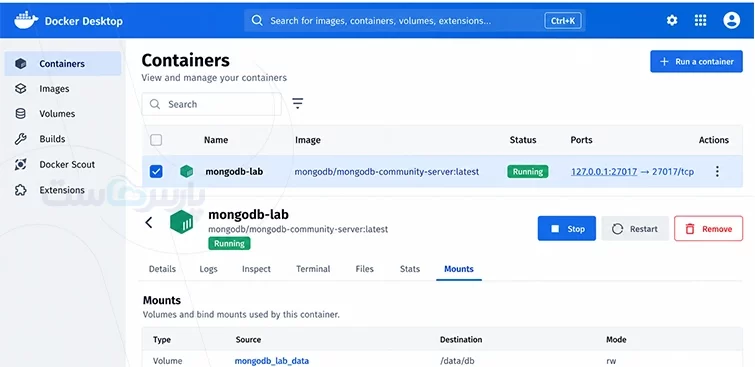
Task: Select the Mounts tab
Action: (x=459, y=269)
